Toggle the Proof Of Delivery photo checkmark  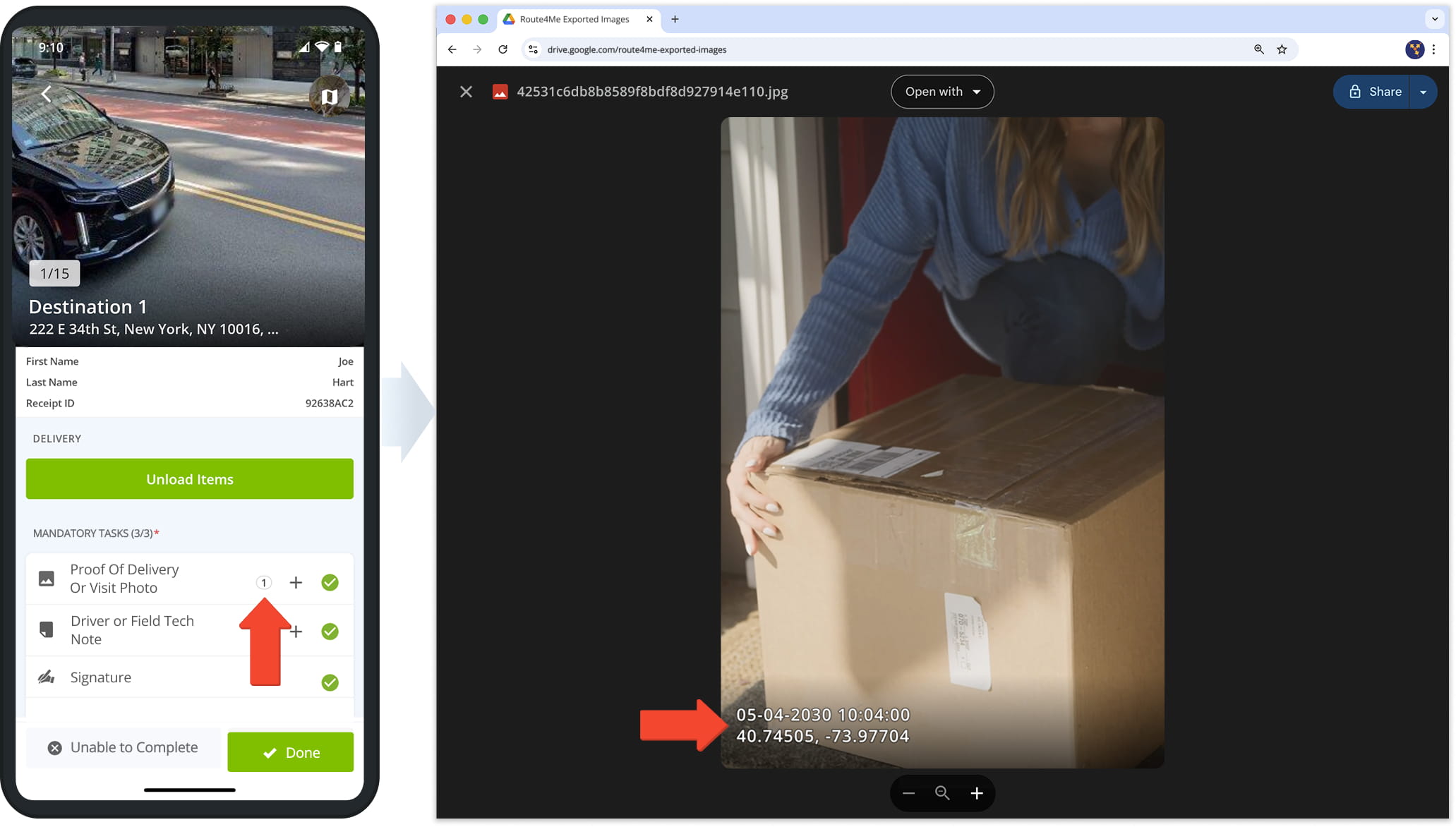[x=330, y=583]
